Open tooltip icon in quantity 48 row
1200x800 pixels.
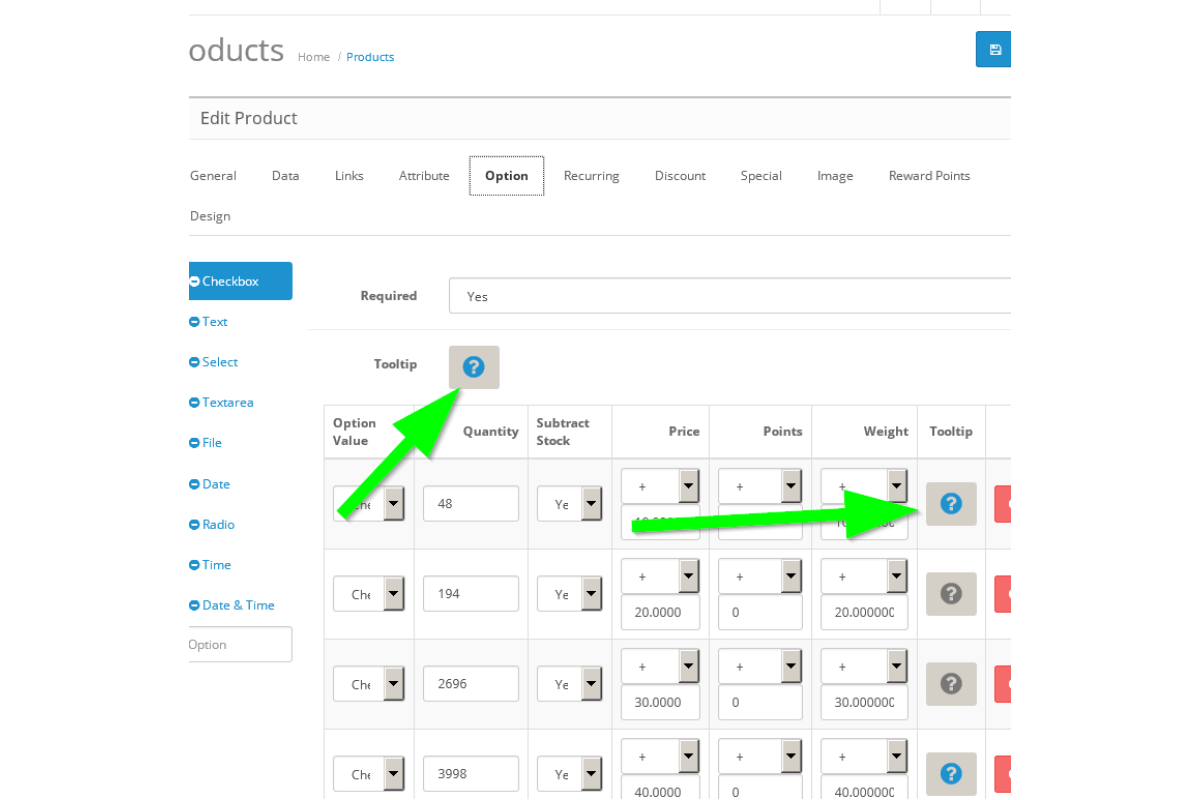coord(951,504)
